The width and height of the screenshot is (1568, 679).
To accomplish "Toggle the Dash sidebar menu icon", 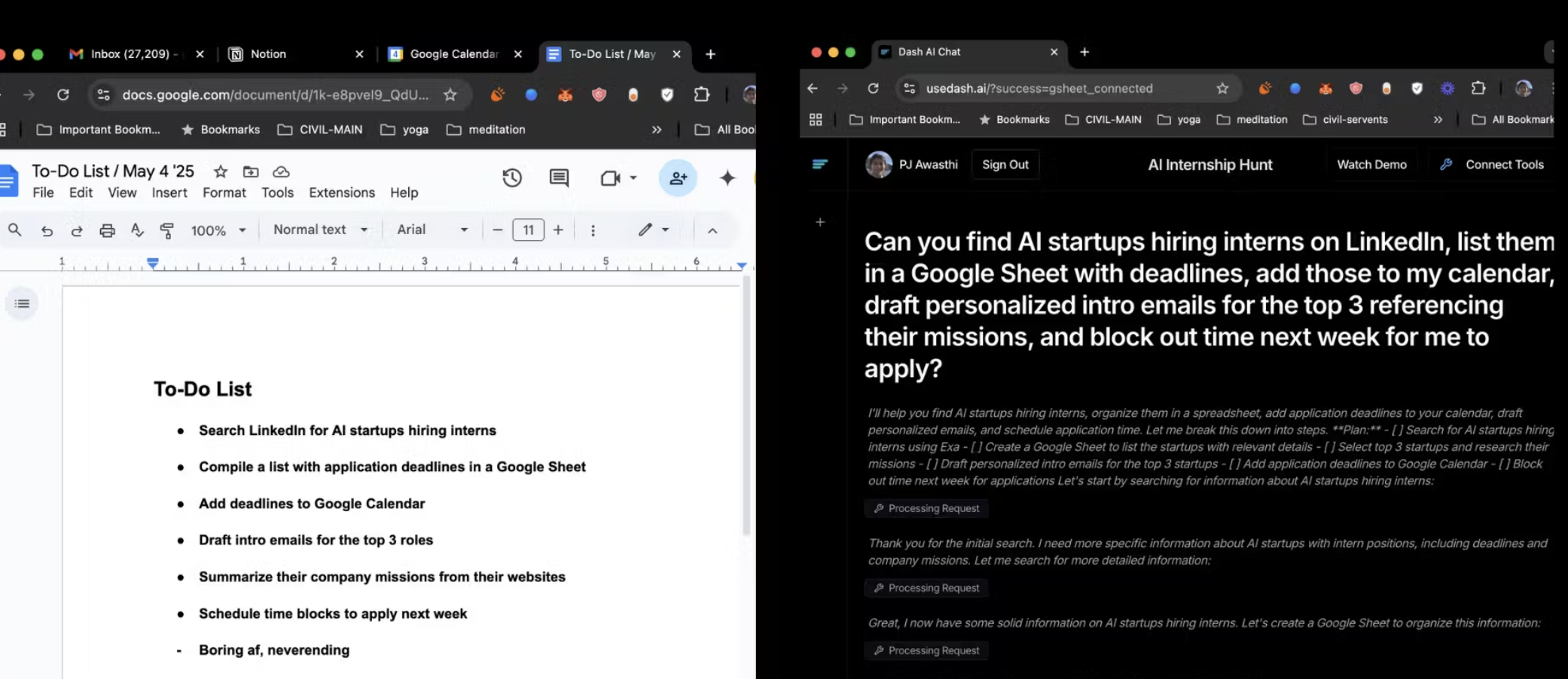I will [820, 164].
